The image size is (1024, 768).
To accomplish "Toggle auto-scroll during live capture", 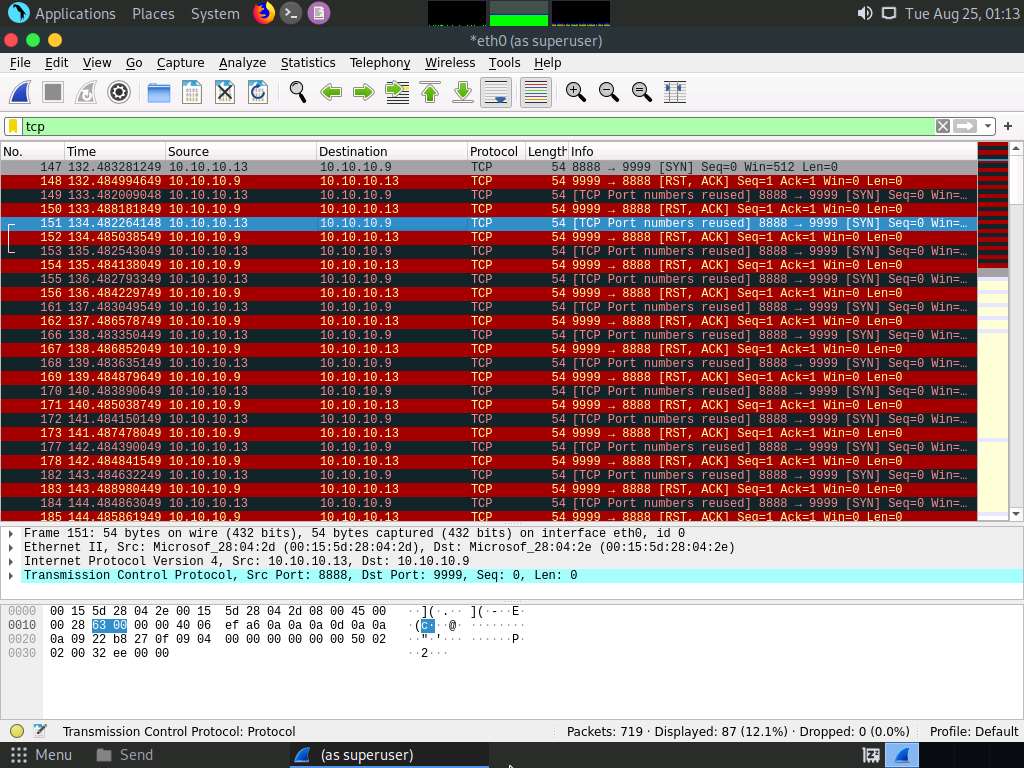I will [x=496, y=92].
